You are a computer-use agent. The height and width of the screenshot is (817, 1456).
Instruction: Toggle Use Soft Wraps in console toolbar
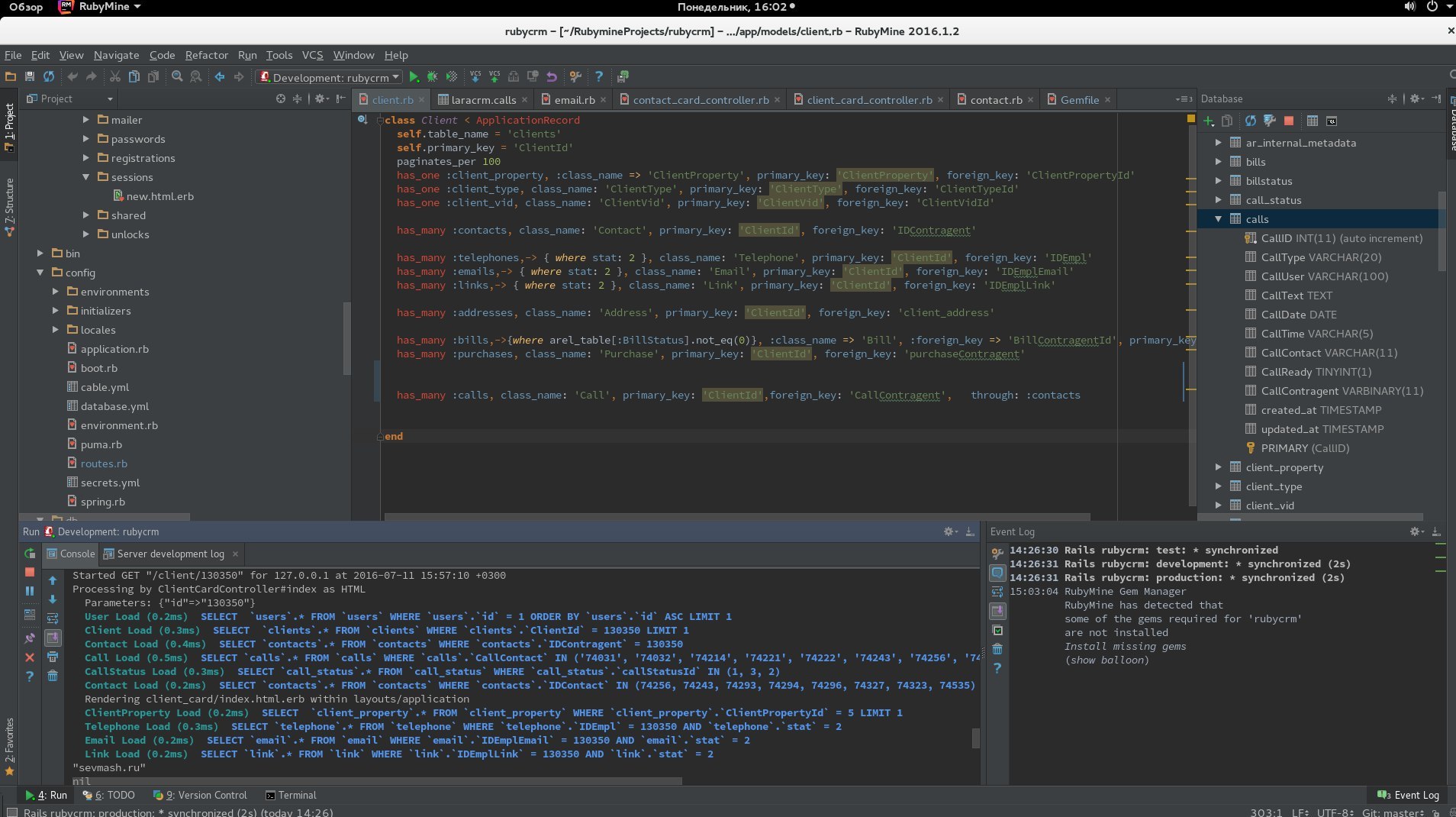[53, 618]
